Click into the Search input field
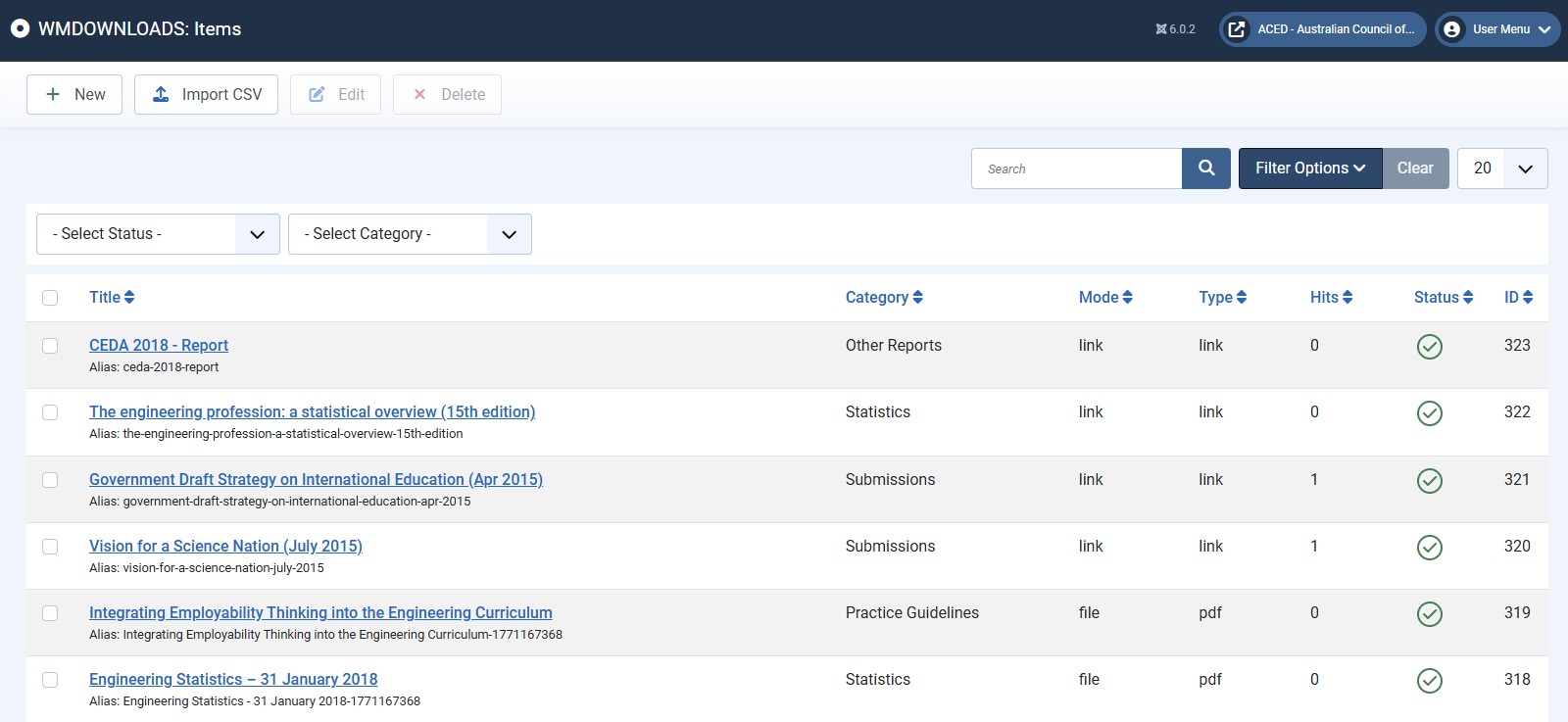The width and height of the screenshot is (1568, 722). 1076,168
